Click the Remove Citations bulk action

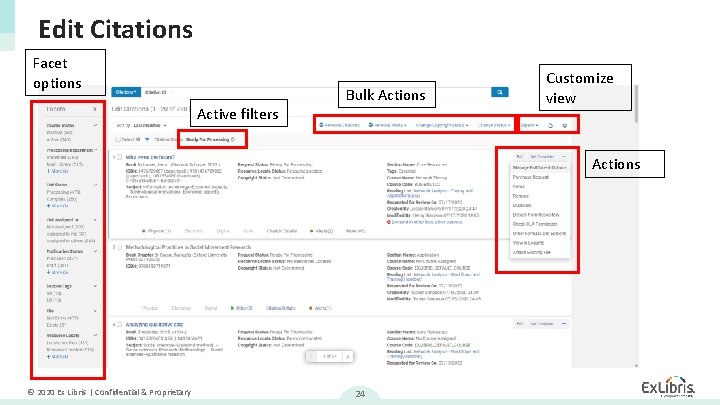(x=339, y=125)
